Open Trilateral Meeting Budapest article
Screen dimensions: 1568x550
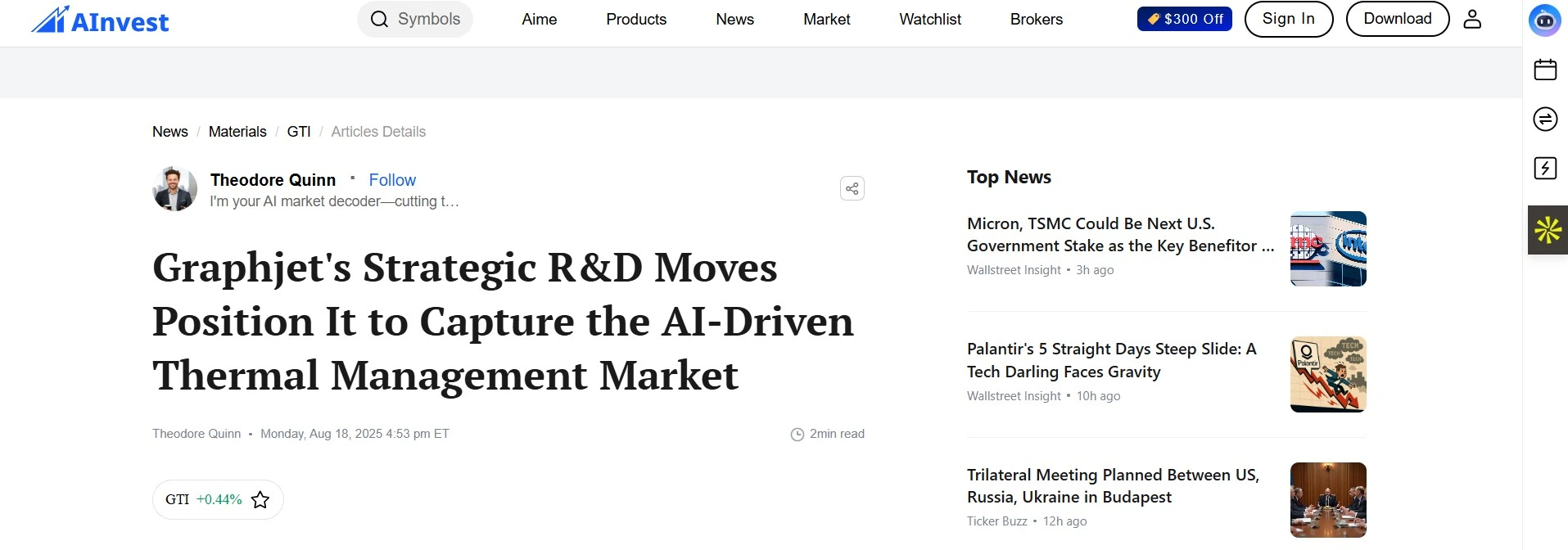click(x=1113, y=486)
